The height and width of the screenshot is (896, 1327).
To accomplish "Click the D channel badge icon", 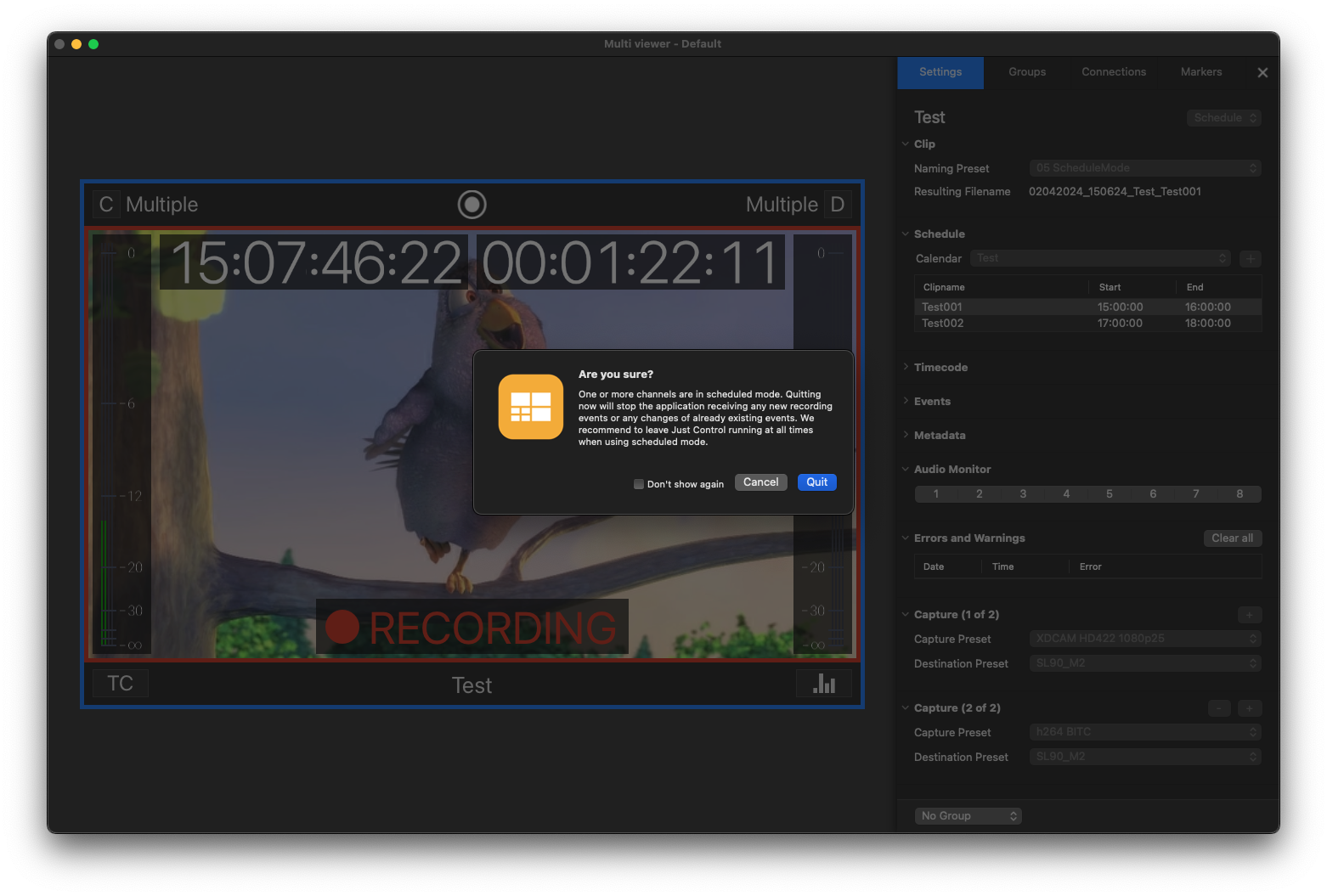I will click(x=838, y=205).
